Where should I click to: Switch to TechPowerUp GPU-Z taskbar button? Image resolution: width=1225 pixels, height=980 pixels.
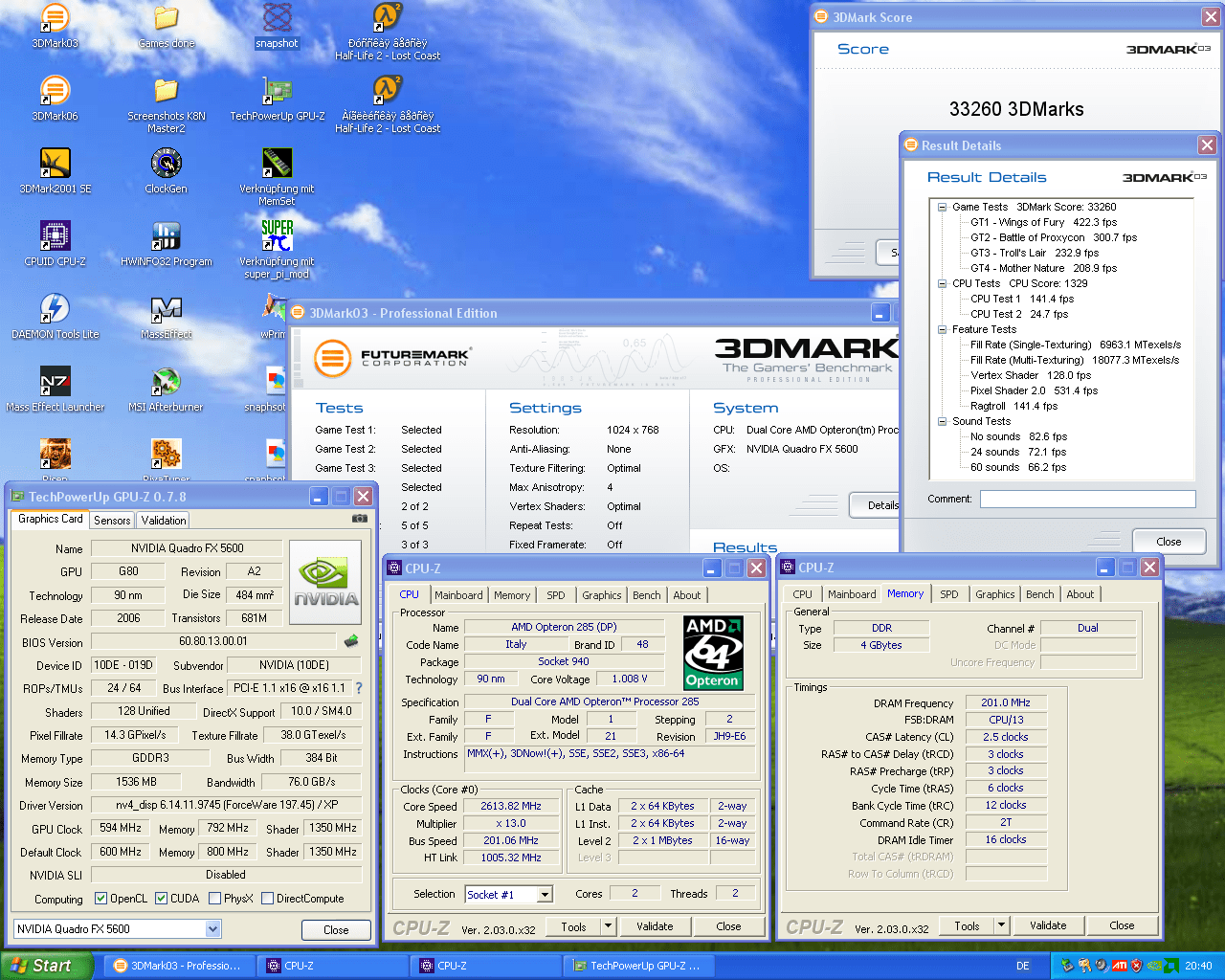click(638, 966)
